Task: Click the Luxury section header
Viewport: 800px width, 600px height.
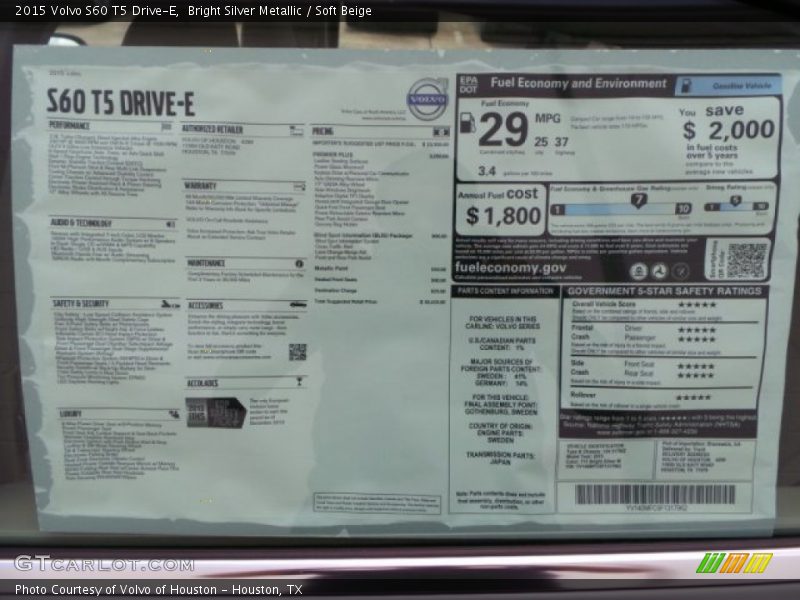Action: pos(70,414)
